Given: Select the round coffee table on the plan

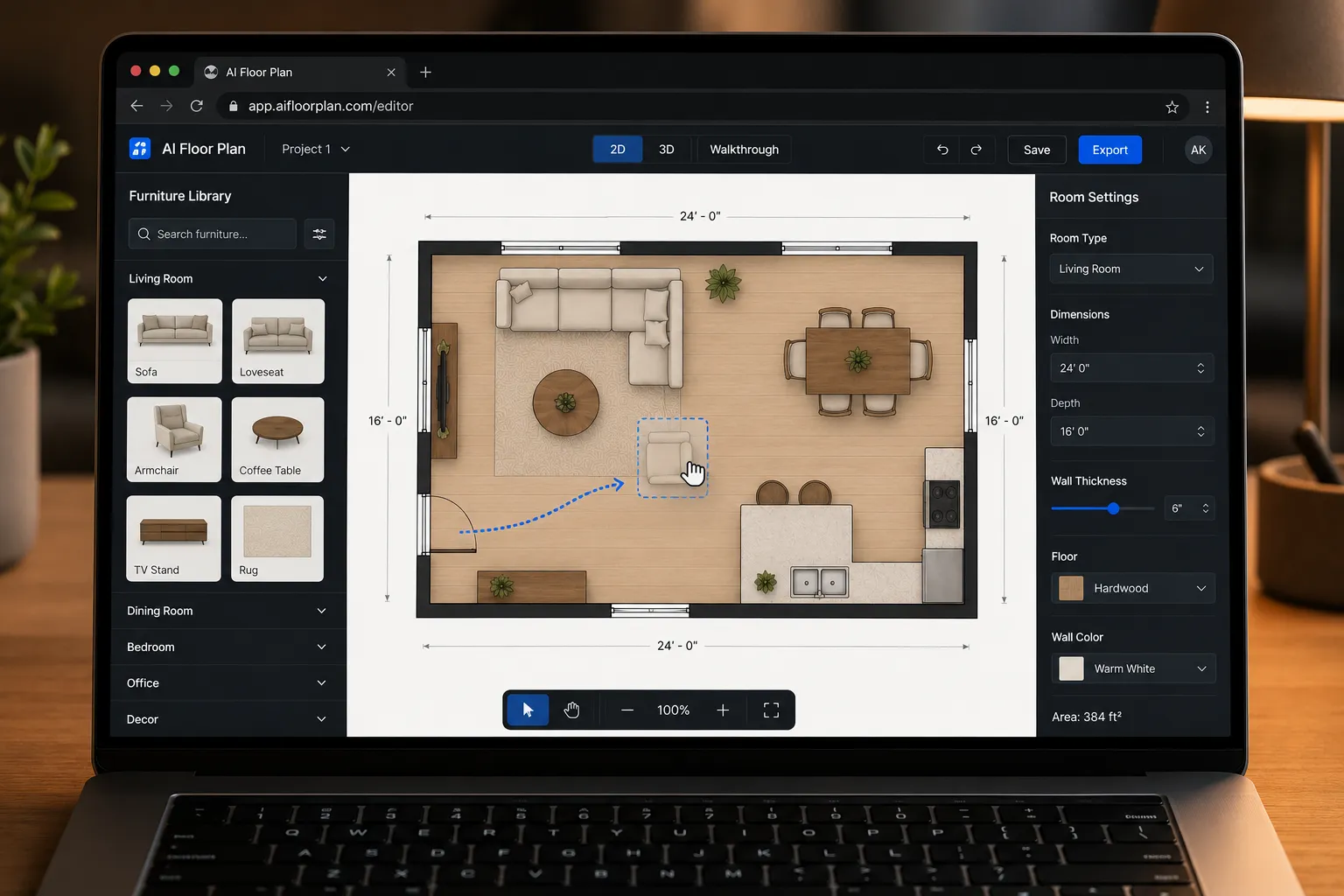Looking at the screenshot, I should [566, 402].
